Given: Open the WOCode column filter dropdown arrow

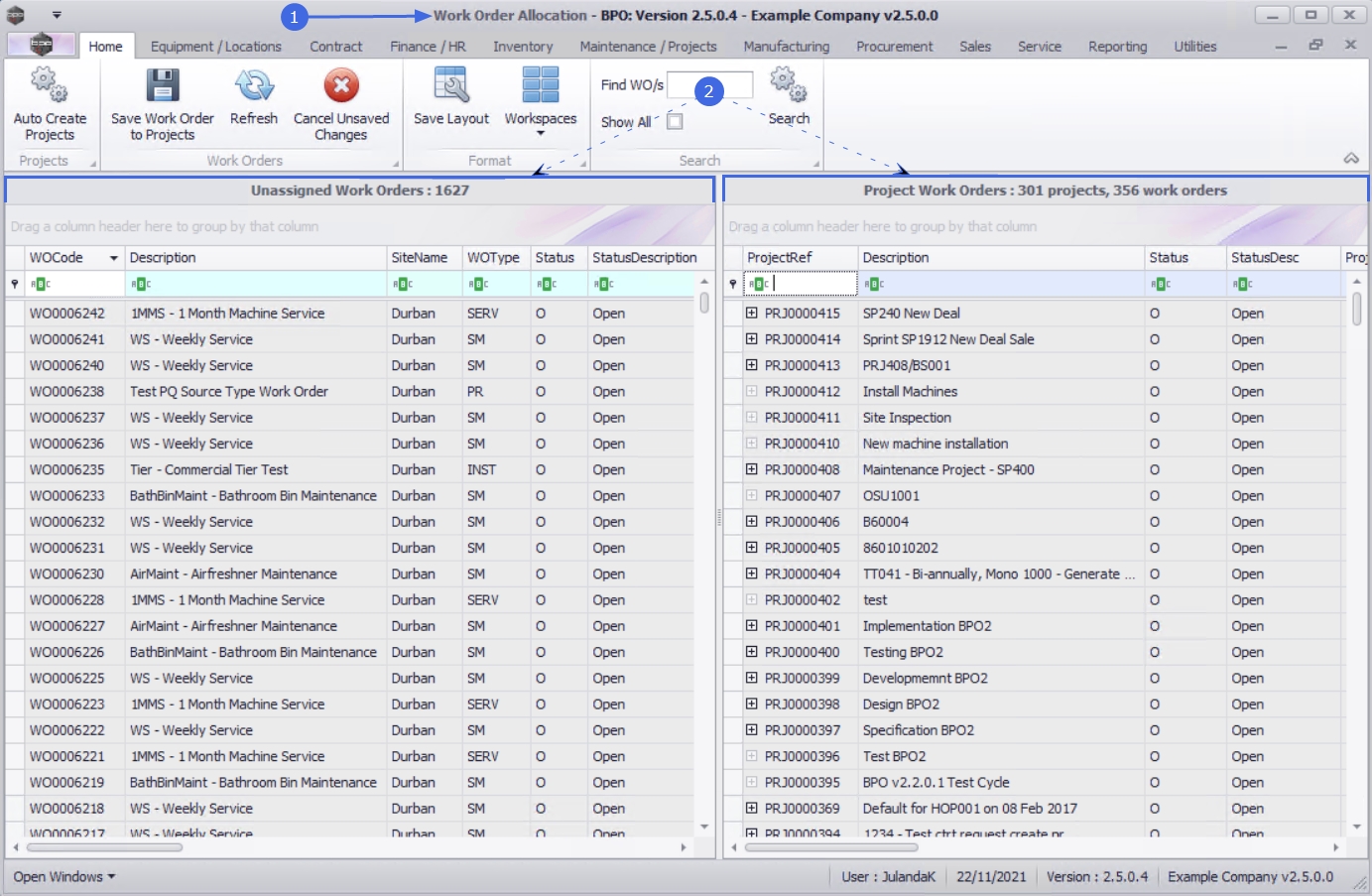Looking at the screenshot, I should pyautogui.click(x=113, y=258).
